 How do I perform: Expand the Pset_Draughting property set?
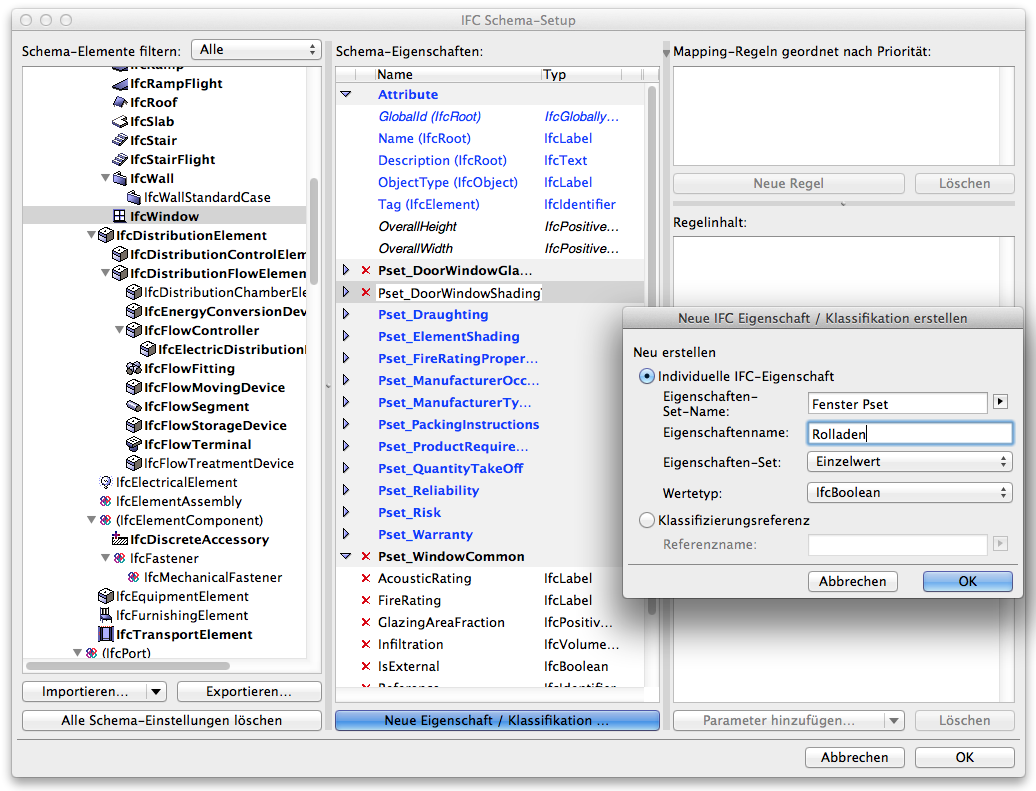(x=346, y=314)
